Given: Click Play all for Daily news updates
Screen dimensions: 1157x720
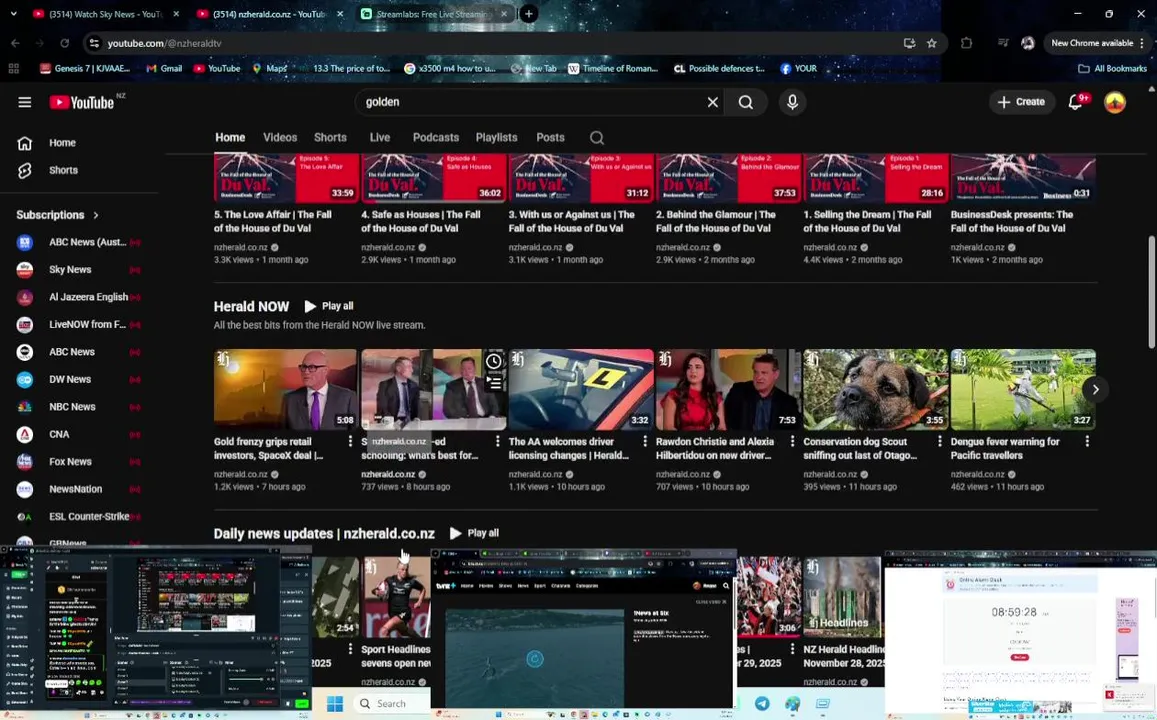Looking at the screenshot, I should [474, 533].
